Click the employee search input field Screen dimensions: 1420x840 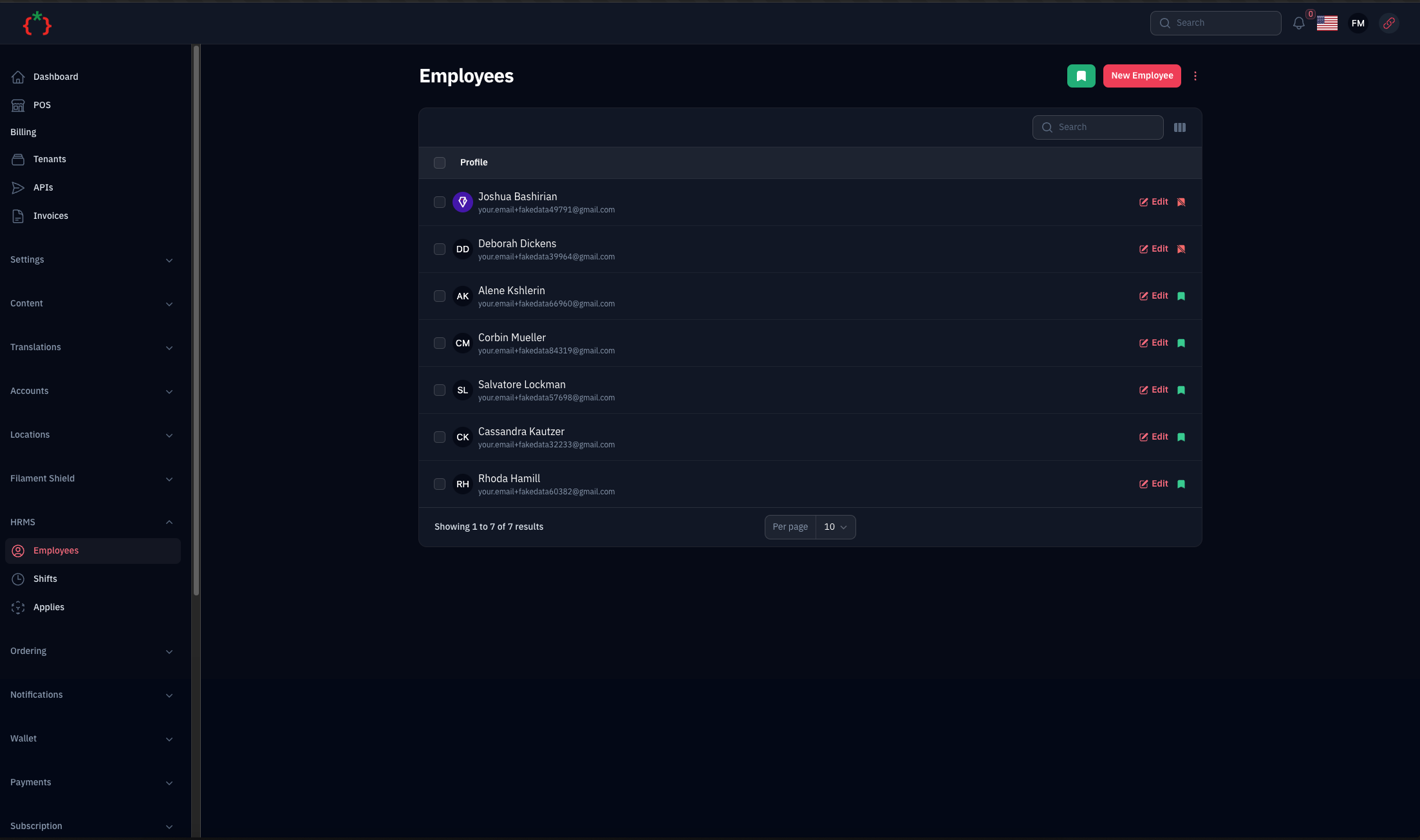[x=1098, y=127]
